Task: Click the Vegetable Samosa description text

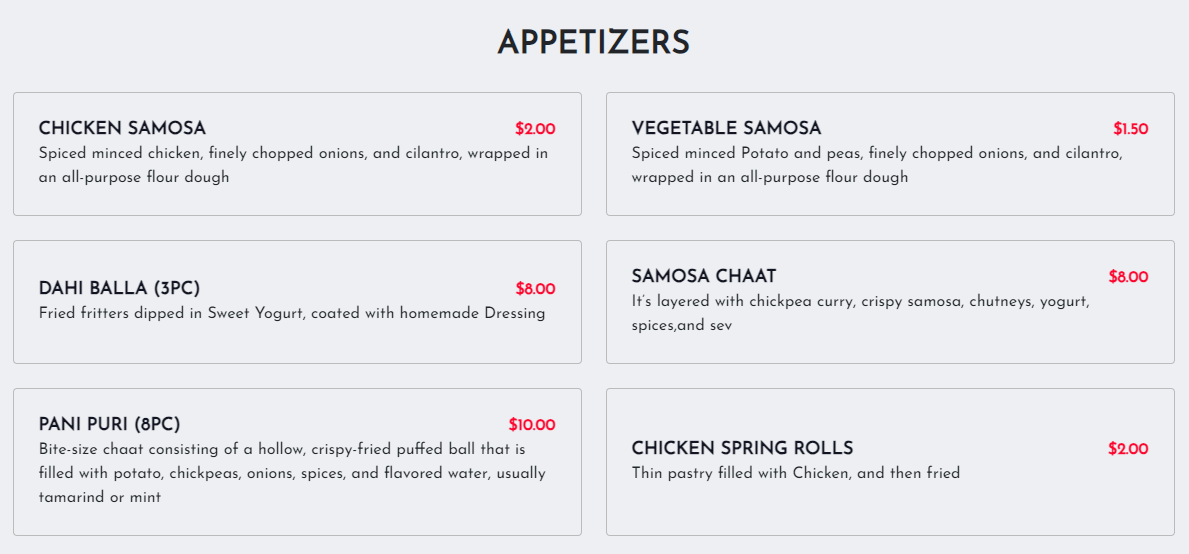Action: 877,165
